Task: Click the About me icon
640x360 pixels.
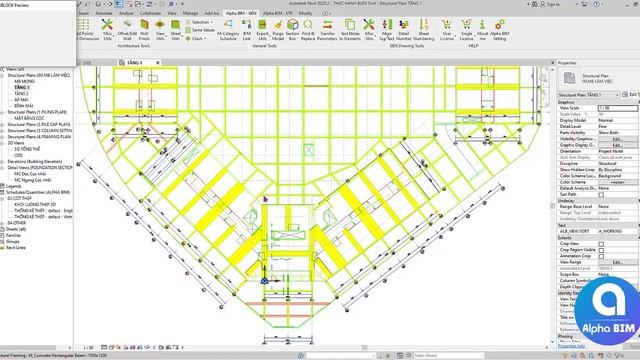Action: pos(482,29)
